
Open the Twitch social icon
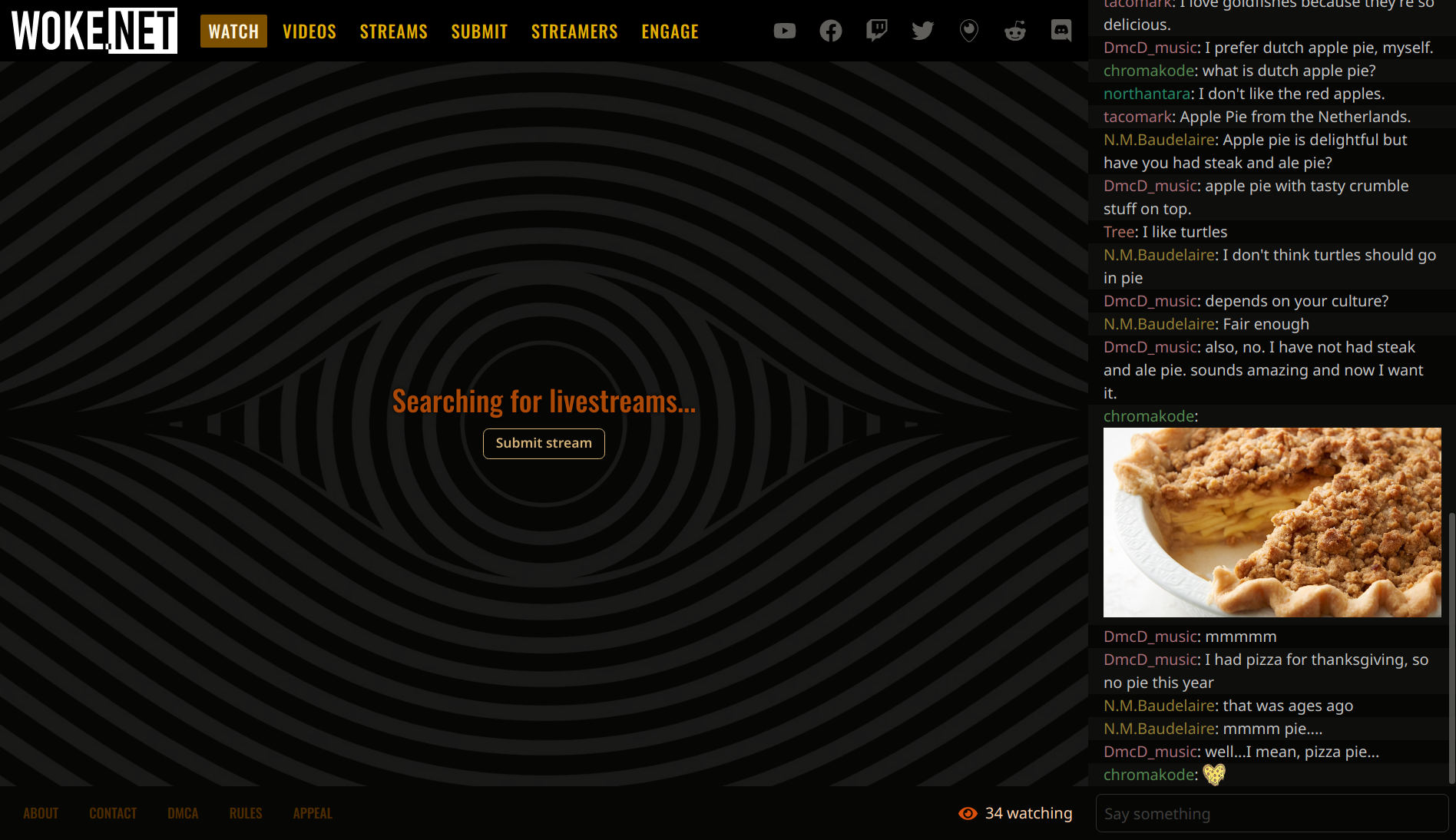[876, 31]
